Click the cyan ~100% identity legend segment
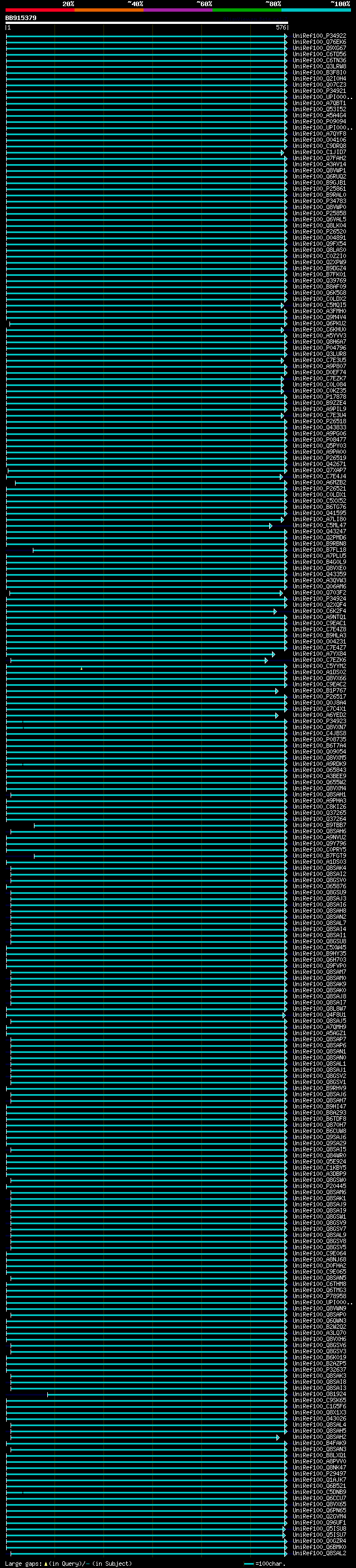This screenshot has width=356, height=1568. coord(317,10)
